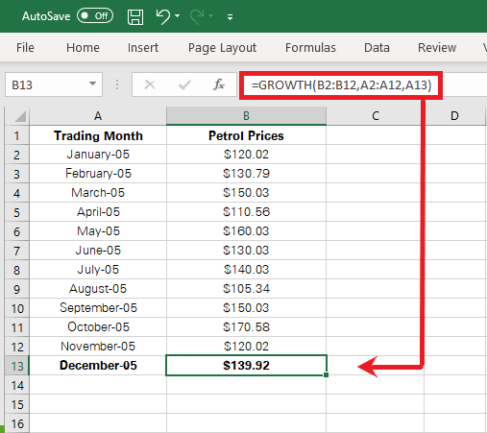
Task: Click the Save floppy disk icon
Action: tap(135, 17)
